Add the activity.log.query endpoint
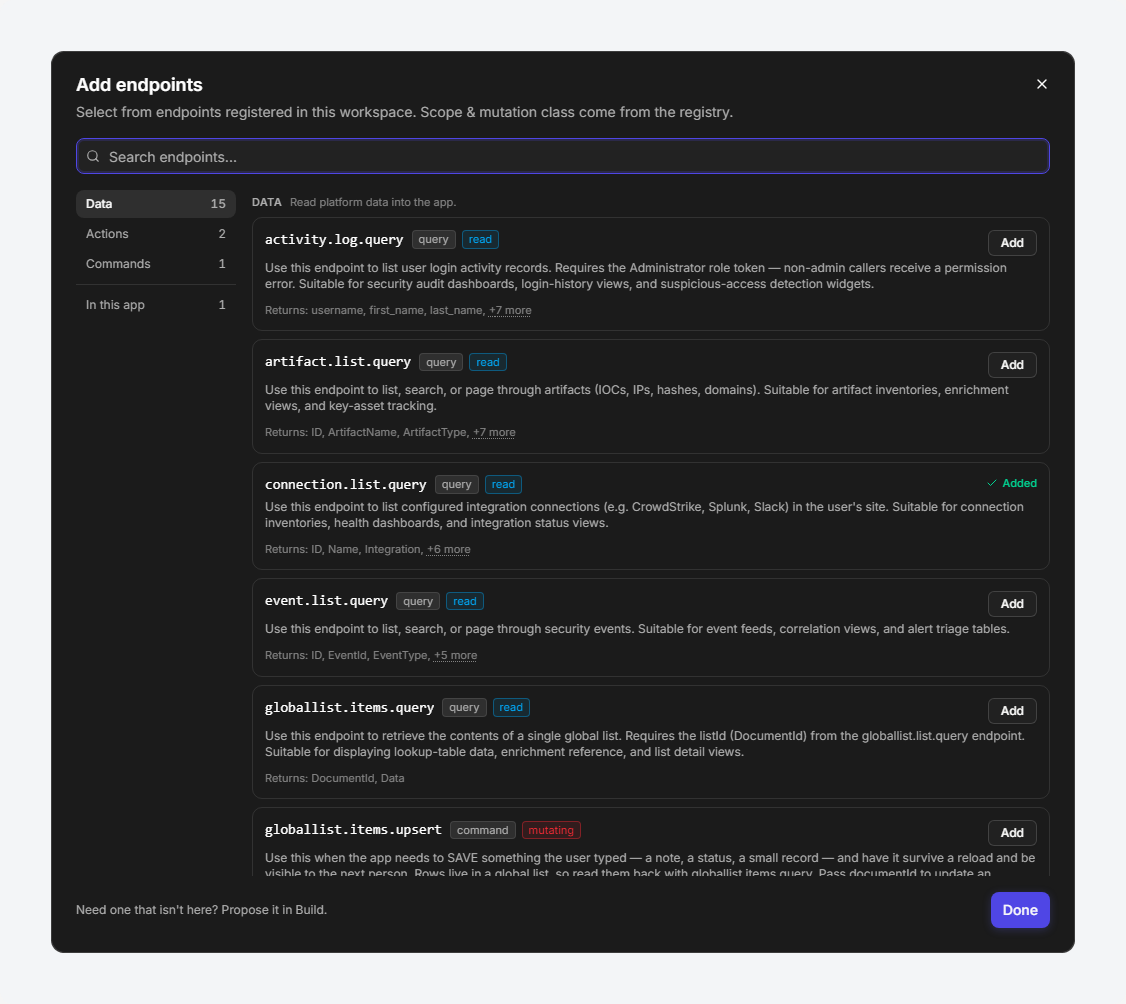 pyautogui.click(x=1012, y=243)
